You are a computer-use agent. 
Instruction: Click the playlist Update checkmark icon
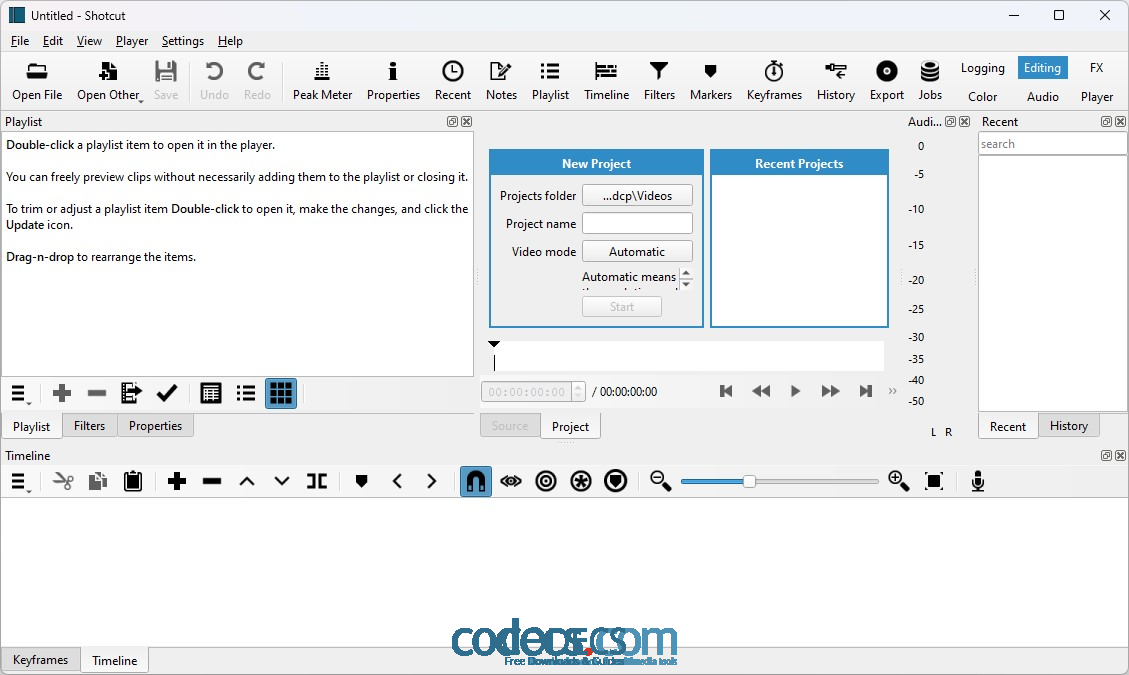[x=166, y=393]
